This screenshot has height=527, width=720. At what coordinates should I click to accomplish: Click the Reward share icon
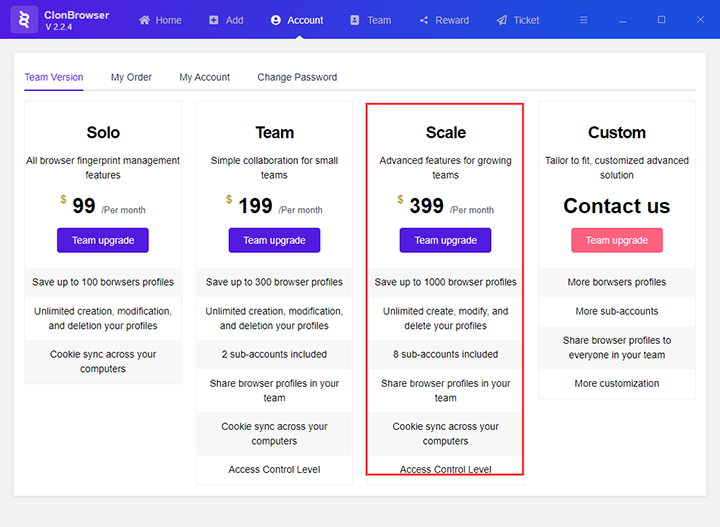(424, 20)
